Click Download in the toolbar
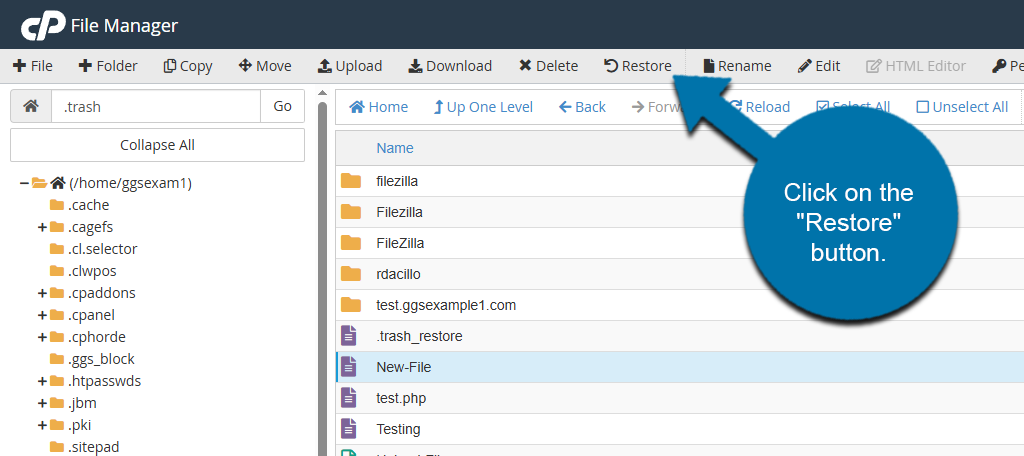Image resolution: width=1024 pixels, height=456 pixels. tap(450, 66)
